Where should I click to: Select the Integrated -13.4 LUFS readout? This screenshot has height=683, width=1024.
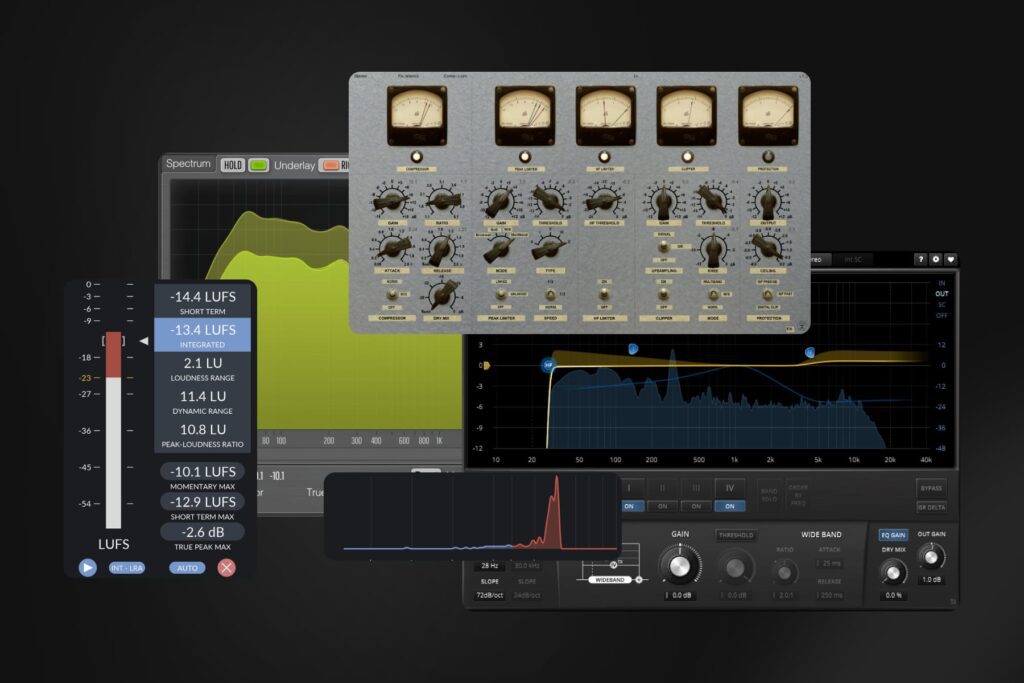coord(202,334)
